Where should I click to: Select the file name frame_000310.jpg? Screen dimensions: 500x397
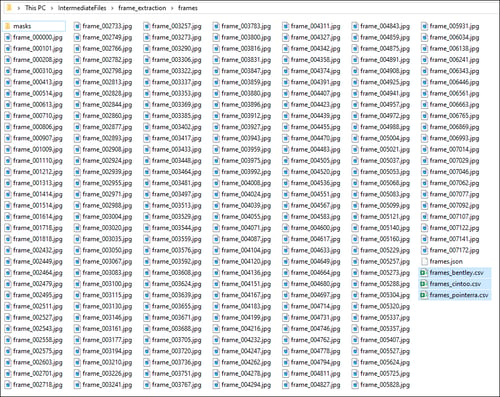(38, 71)
